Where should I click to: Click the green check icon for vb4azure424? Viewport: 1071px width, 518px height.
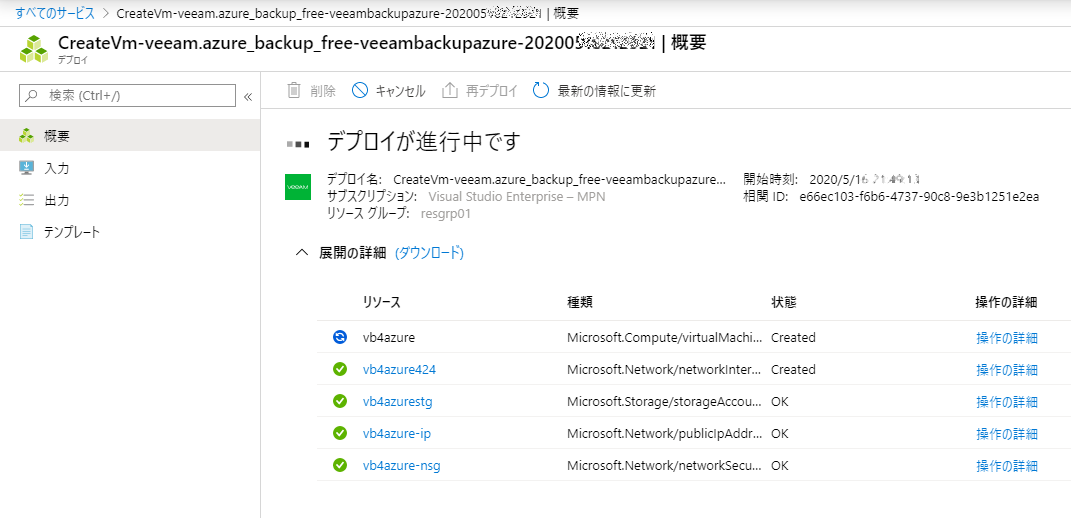point(339,369)
